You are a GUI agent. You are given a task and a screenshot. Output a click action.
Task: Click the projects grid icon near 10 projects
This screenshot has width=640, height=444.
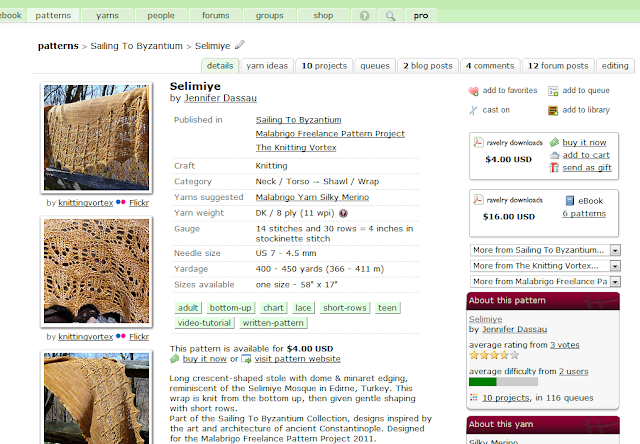pos(473,397)
